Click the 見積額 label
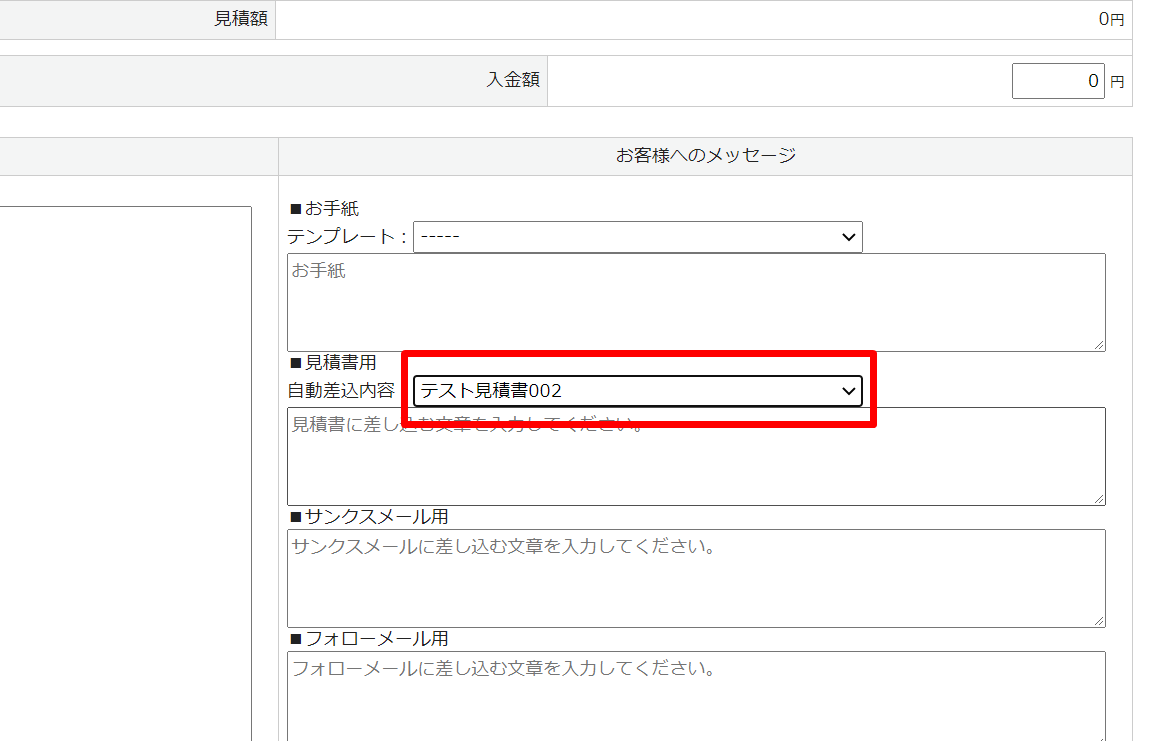Image resolution: width=1150 pixels, height=741 pixels. pyautogui.click(x=241, y=19)
